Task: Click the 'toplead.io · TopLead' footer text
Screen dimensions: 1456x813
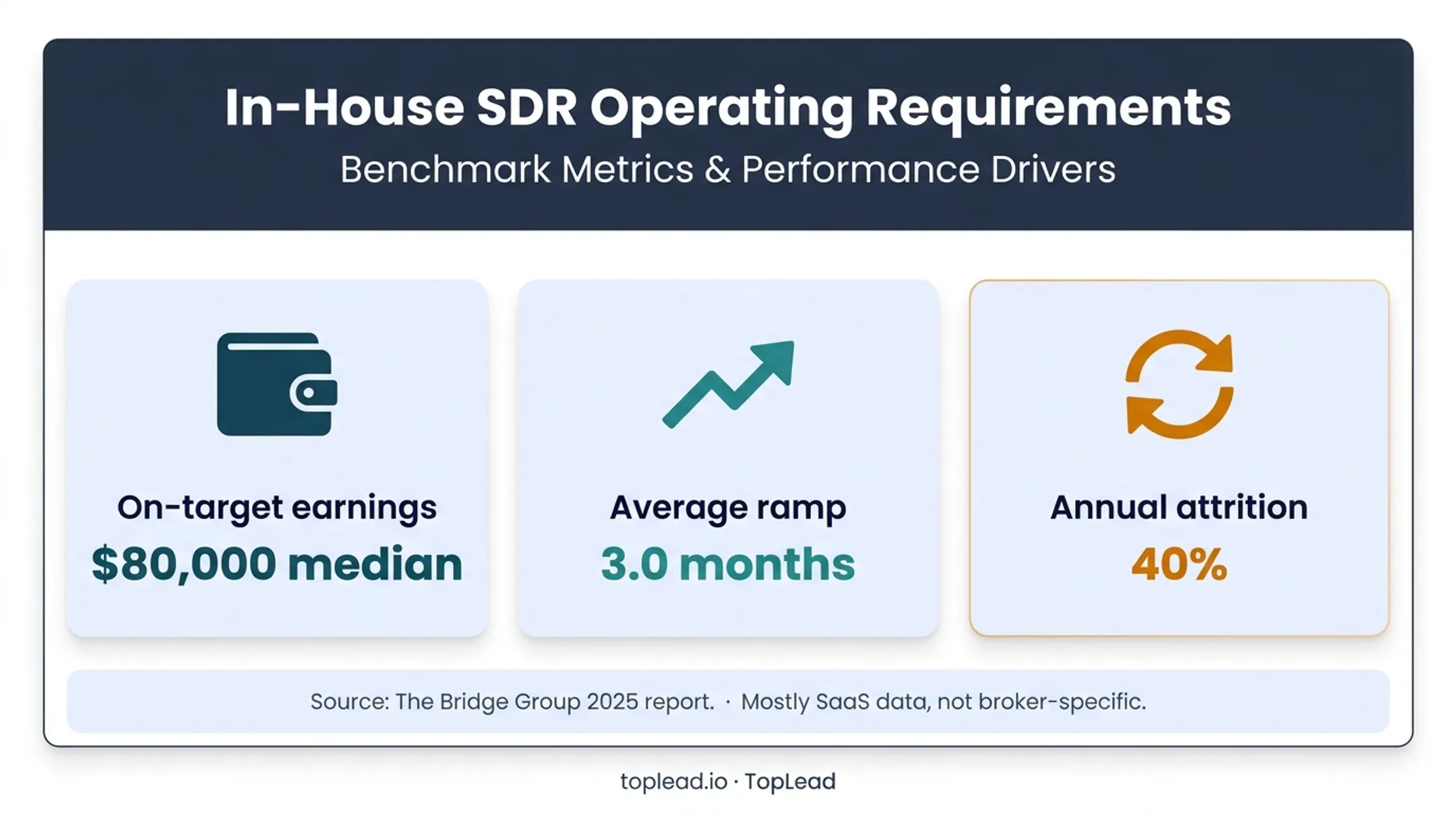Action: tap(728, 781)
